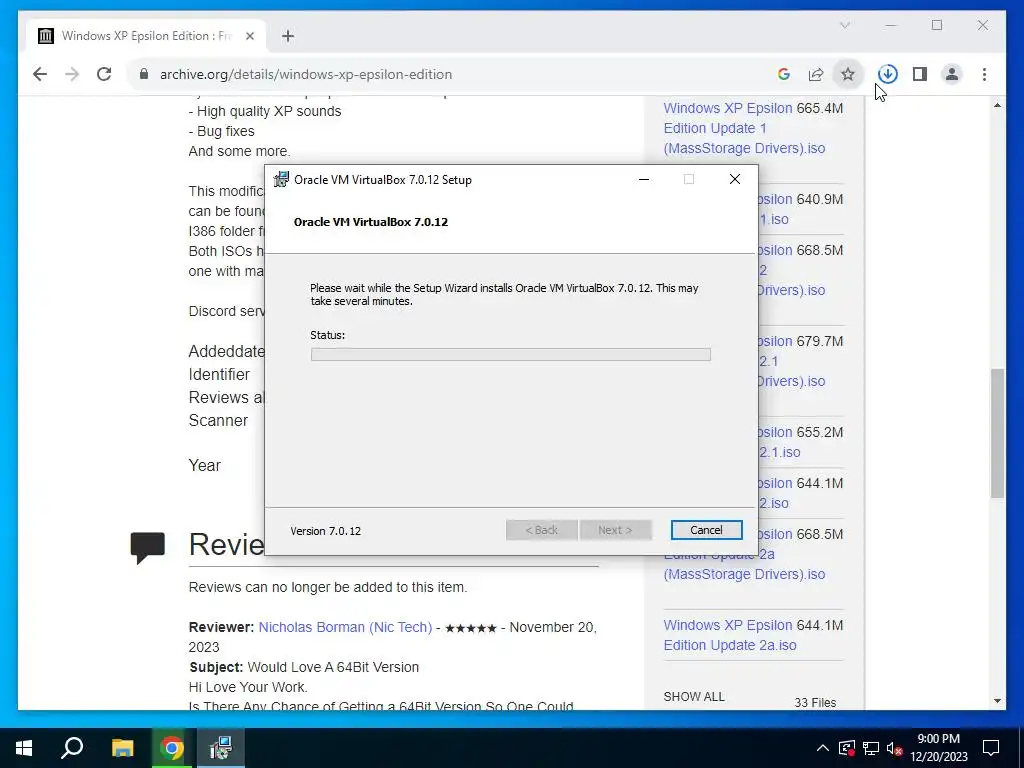
Task: Click the 'Version 7.0.12' label
Action: coord(326,531)
